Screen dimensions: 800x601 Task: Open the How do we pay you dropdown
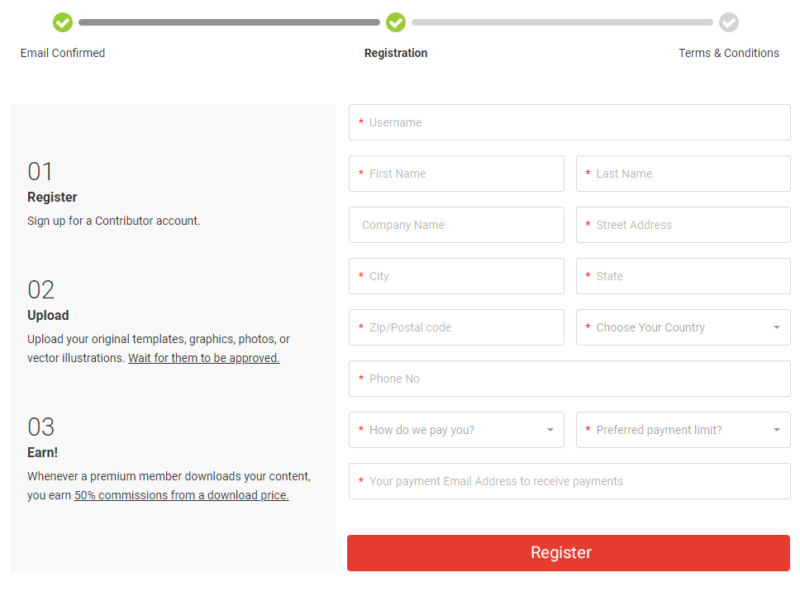(x=456, y=429)
